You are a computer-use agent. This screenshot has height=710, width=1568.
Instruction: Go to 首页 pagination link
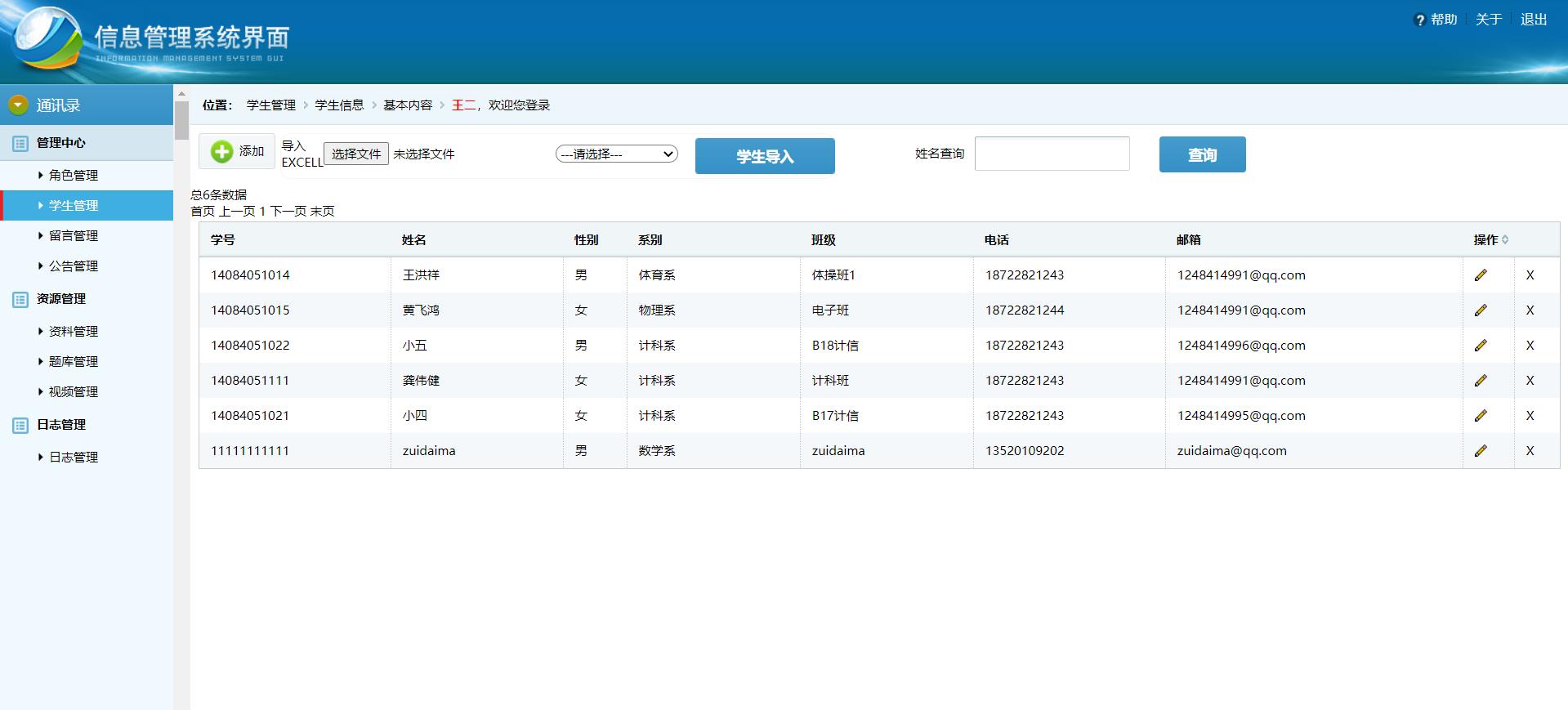[x=203, y=211]
